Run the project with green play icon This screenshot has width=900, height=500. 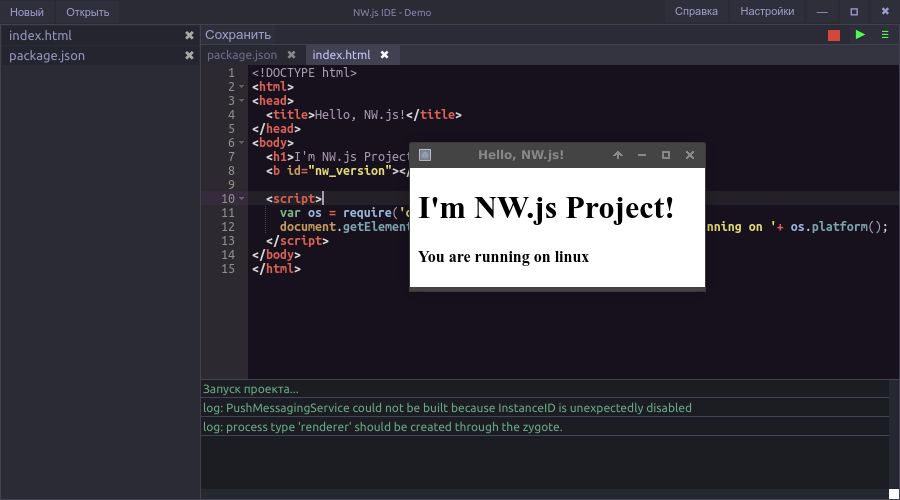click(860, 34)
